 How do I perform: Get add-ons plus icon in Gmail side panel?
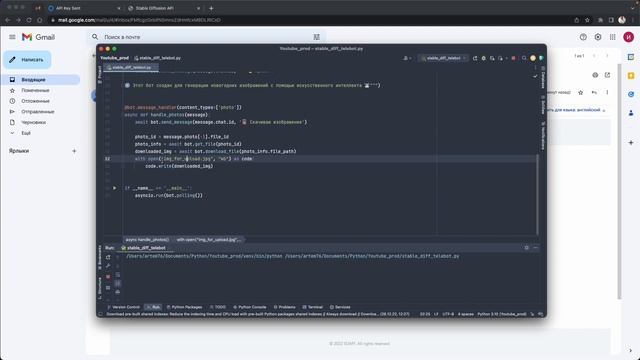[x=631, y=143]
